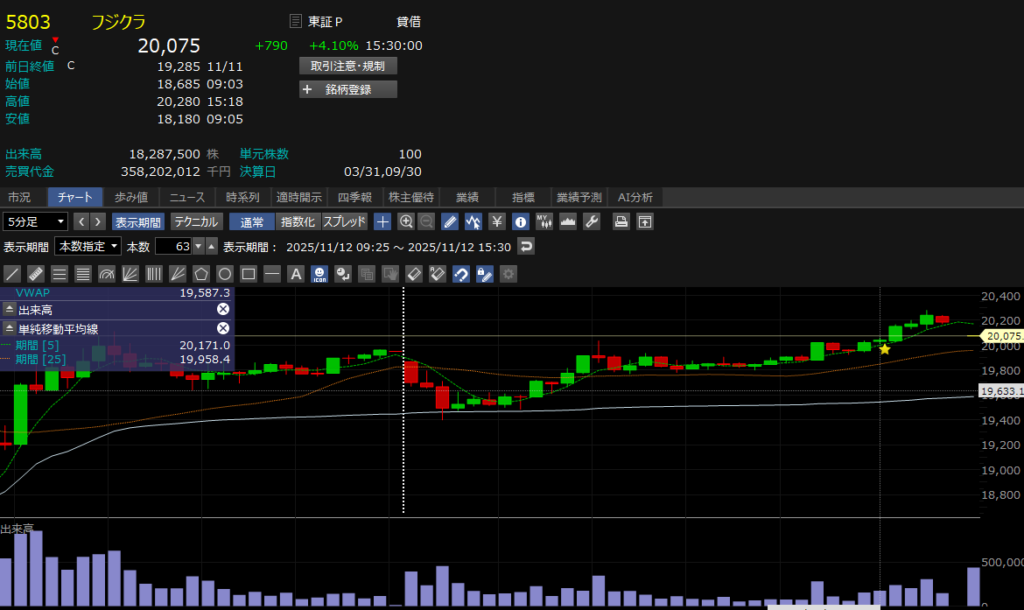
Task: Click the zoom in magnifier icon
Action: [406, 222]
